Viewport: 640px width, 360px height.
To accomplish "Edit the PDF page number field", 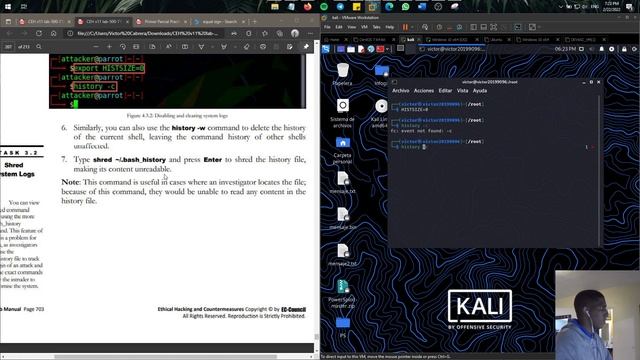I will point(8,47).
